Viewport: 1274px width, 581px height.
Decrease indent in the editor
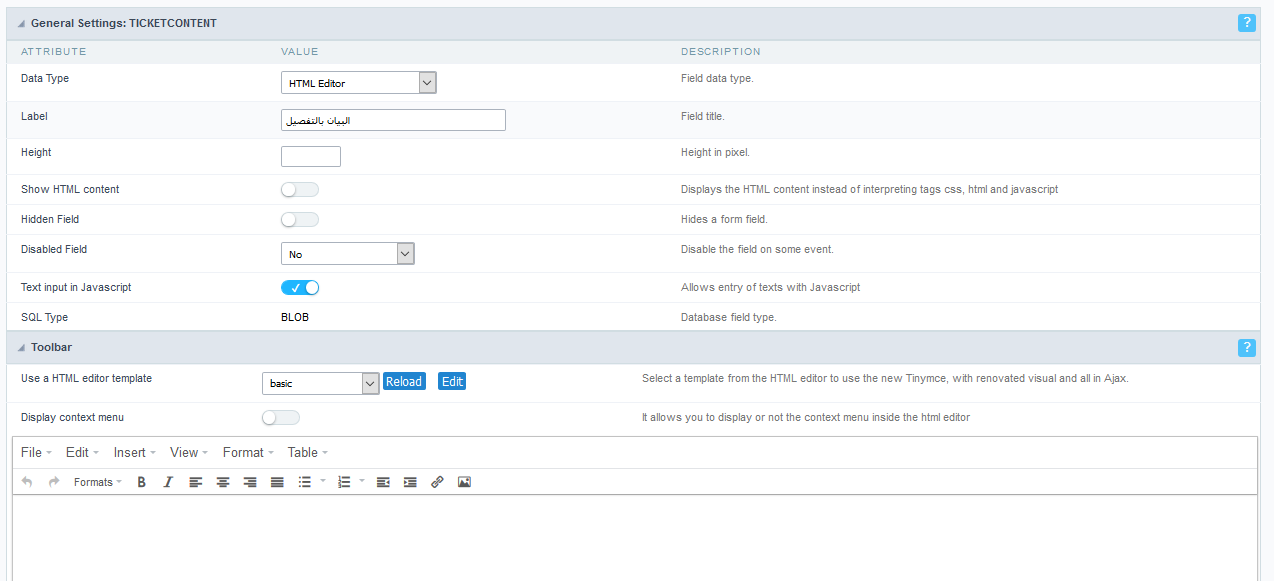tap(383, 482)
